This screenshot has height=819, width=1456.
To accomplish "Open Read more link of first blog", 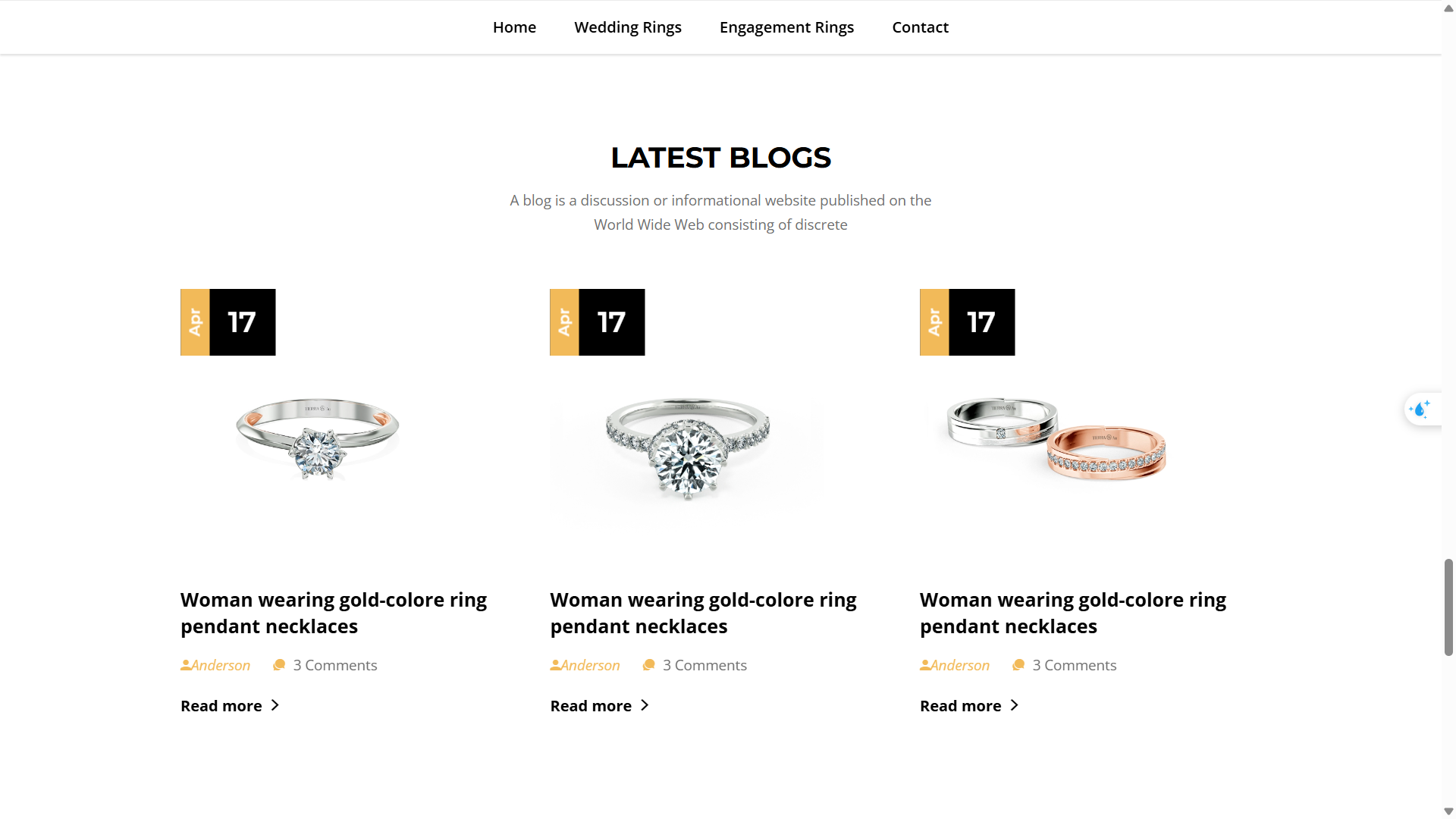I will tap(221, 706).
